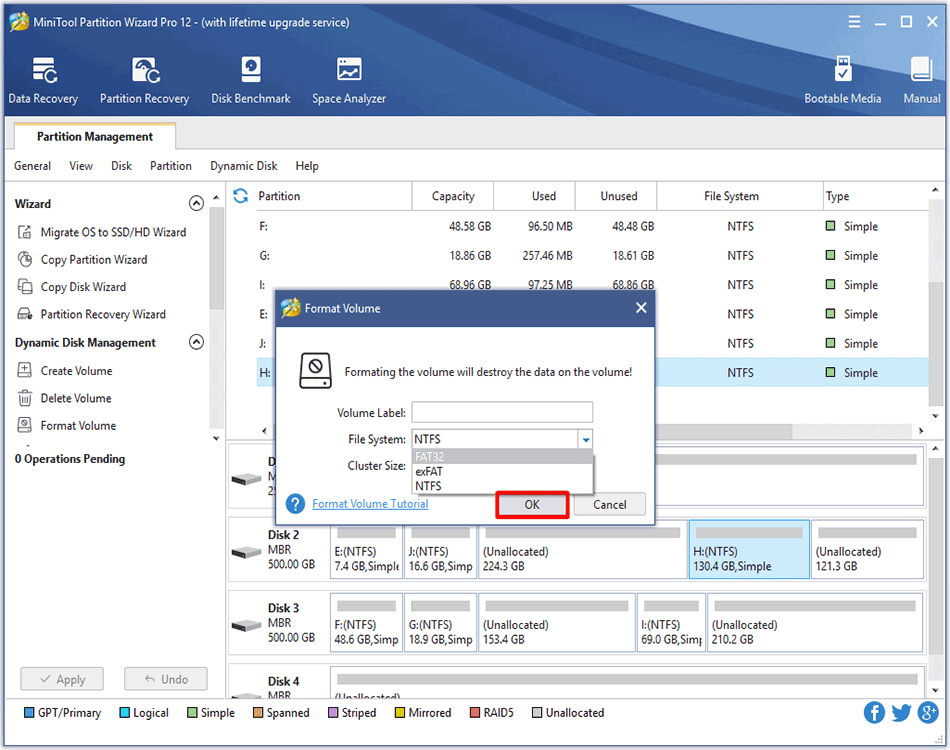Start Disk Benchmark
This screenshot has height=750, width=950.
click(250, 80)
